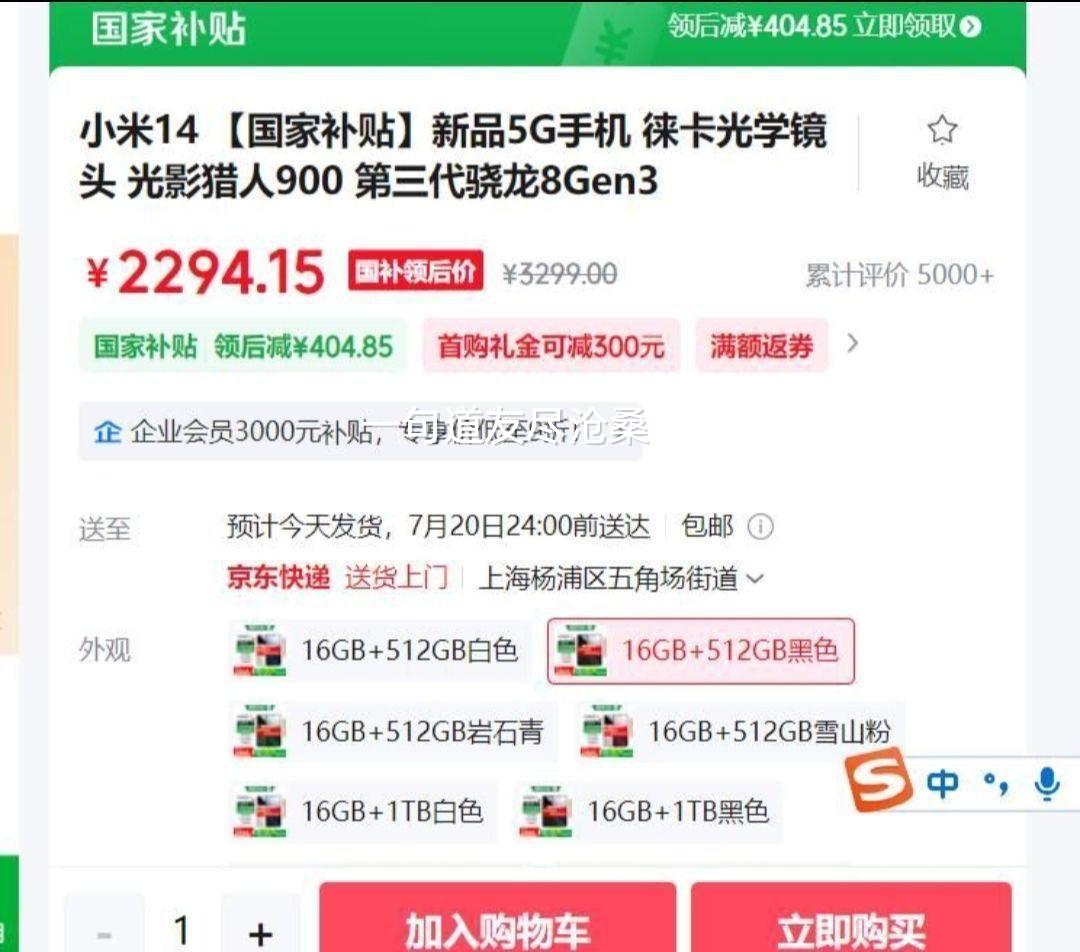Choose the 16GB+512GB雪山粉 option
The image size is (1080, 952).
[x=740, y=731]
